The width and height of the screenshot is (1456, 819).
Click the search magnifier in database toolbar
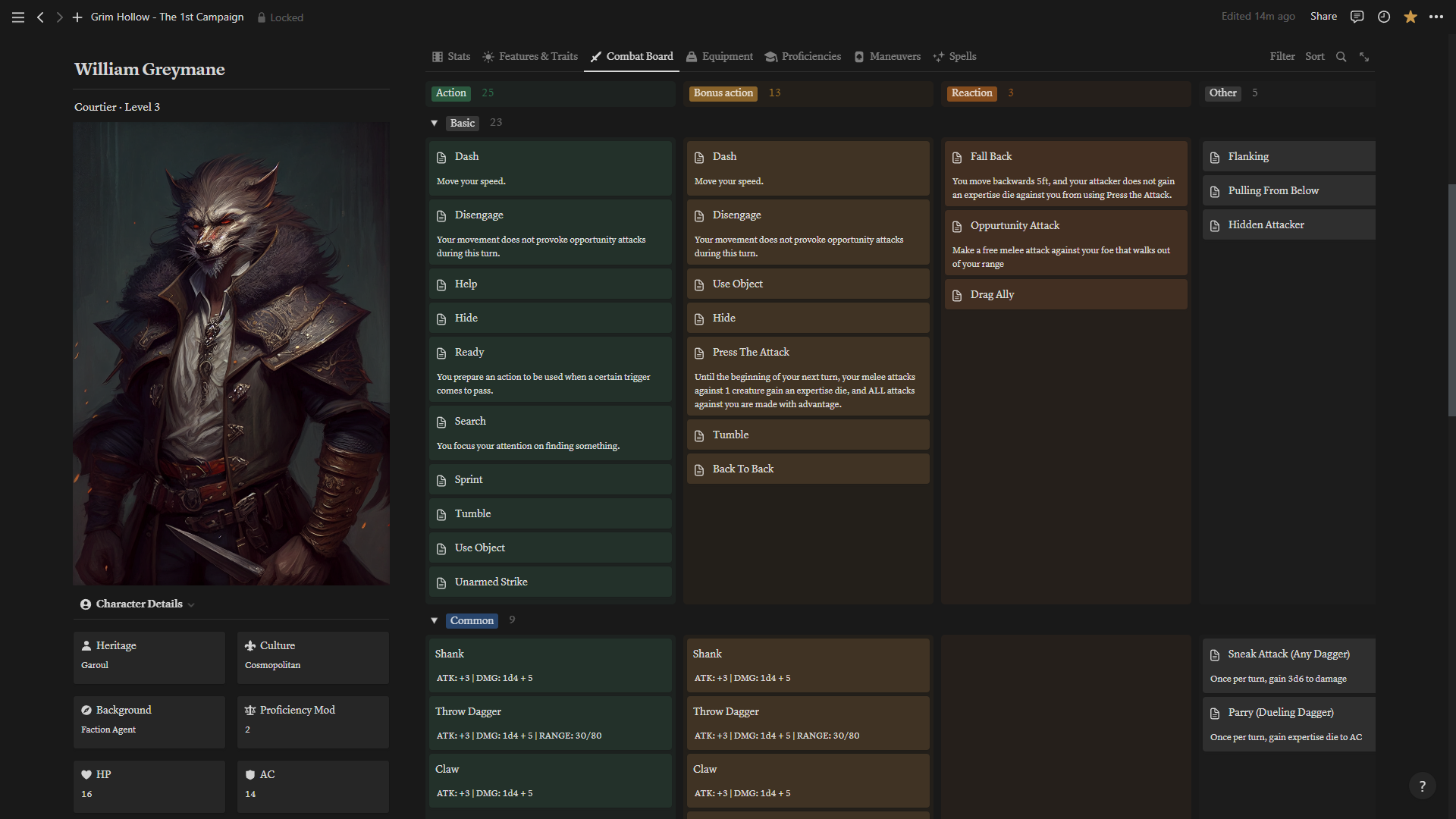tap(1341, 57)
